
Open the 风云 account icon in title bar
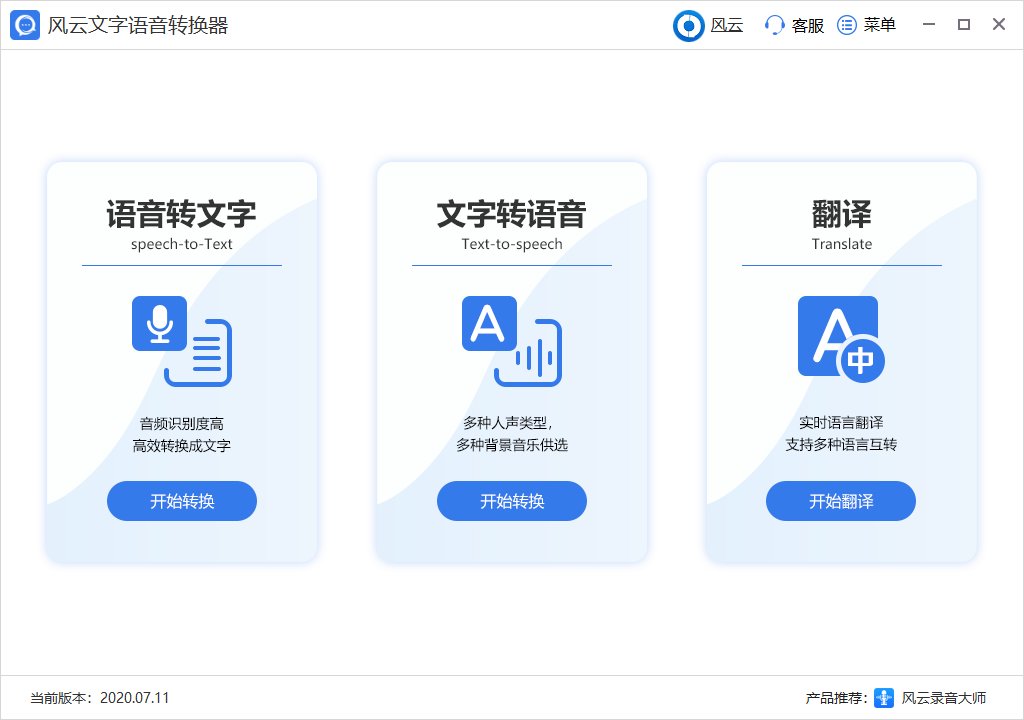pyautogui.click(x=688, y=24)
